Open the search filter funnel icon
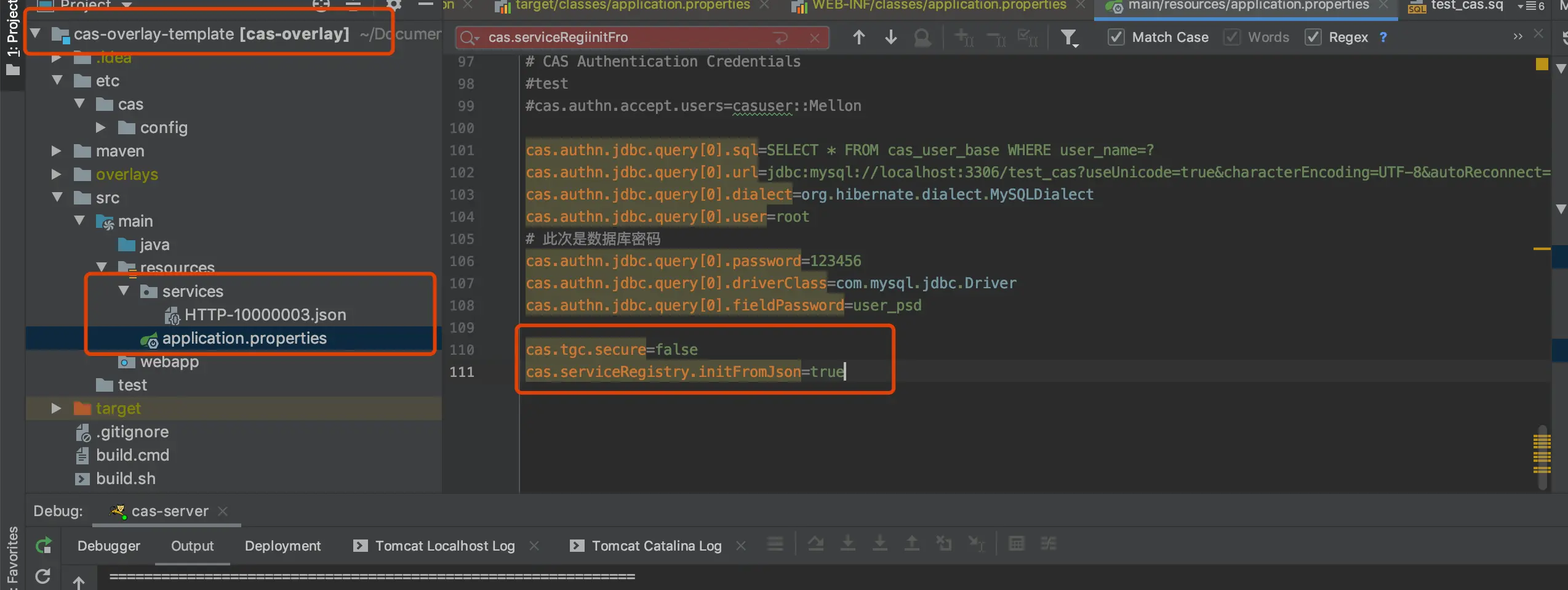 point(1070,38)
